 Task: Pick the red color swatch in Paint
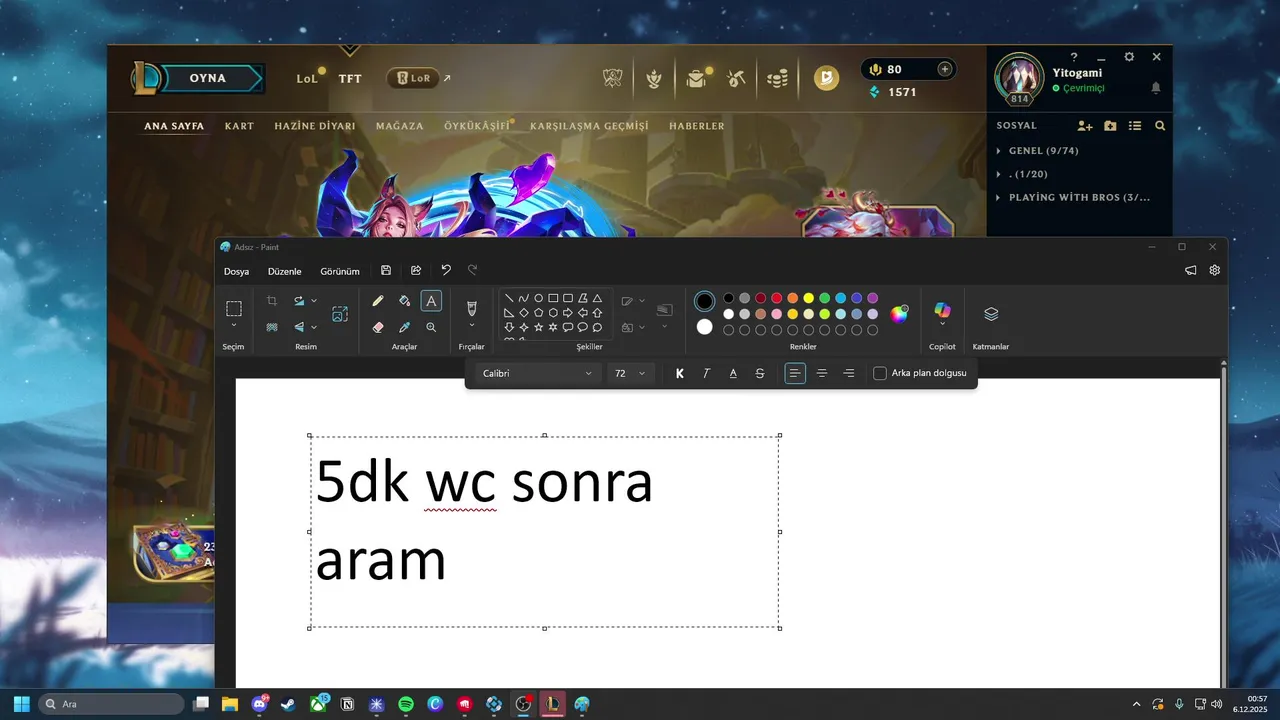point(777,298)
